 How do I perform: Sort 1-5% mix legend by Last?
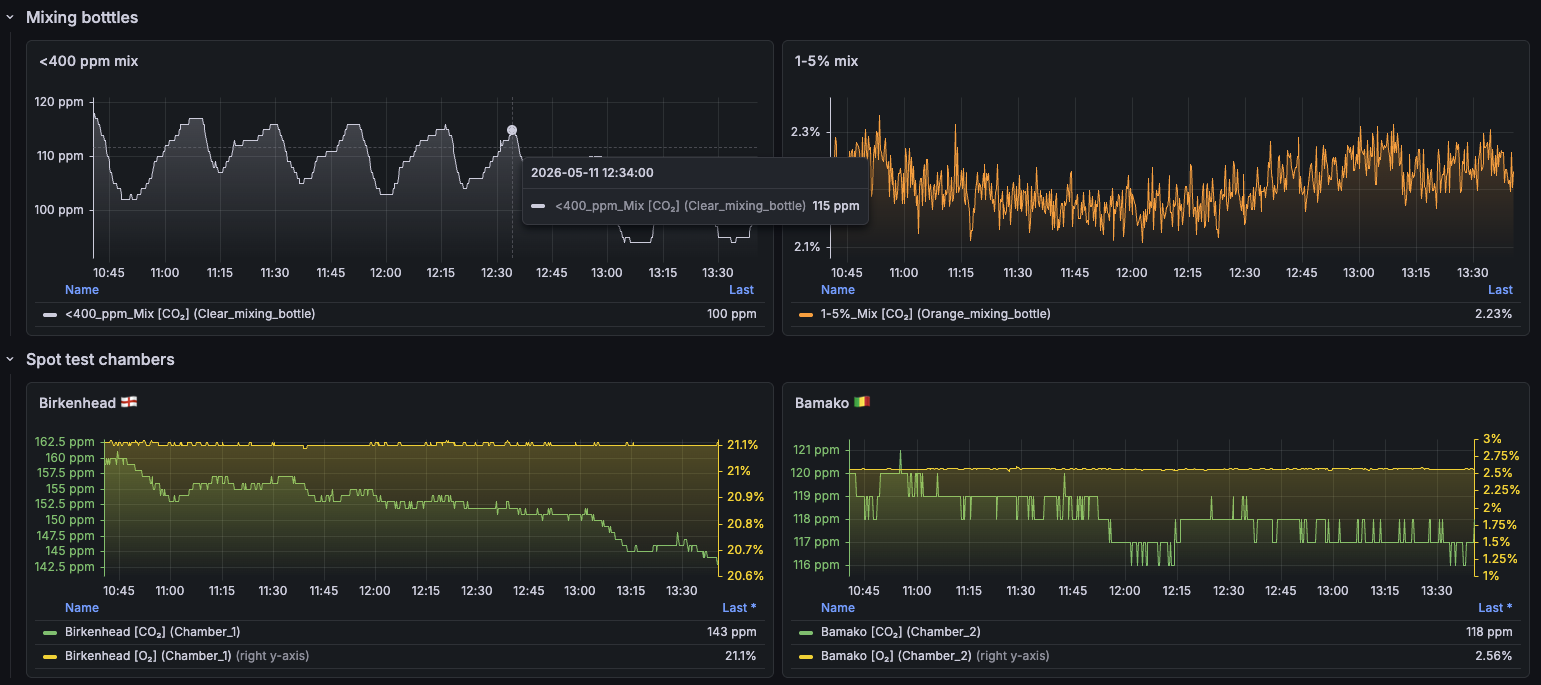(1500, 290)
